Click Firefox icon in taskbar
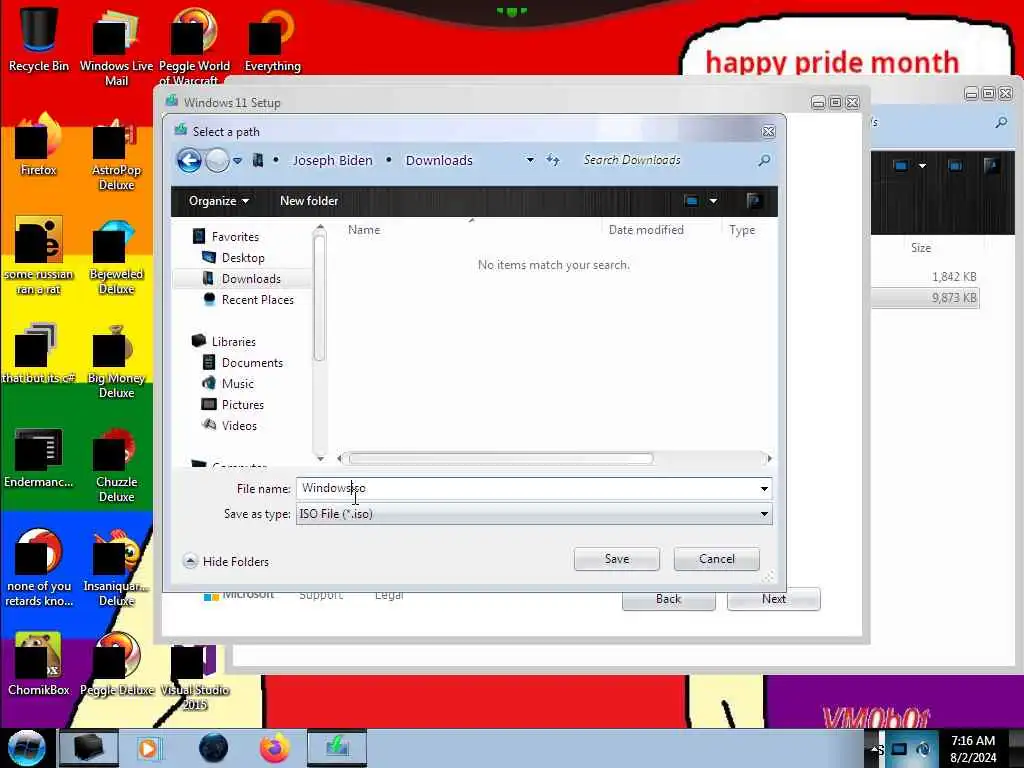The image size is (1024, 768). coord(275,748)
